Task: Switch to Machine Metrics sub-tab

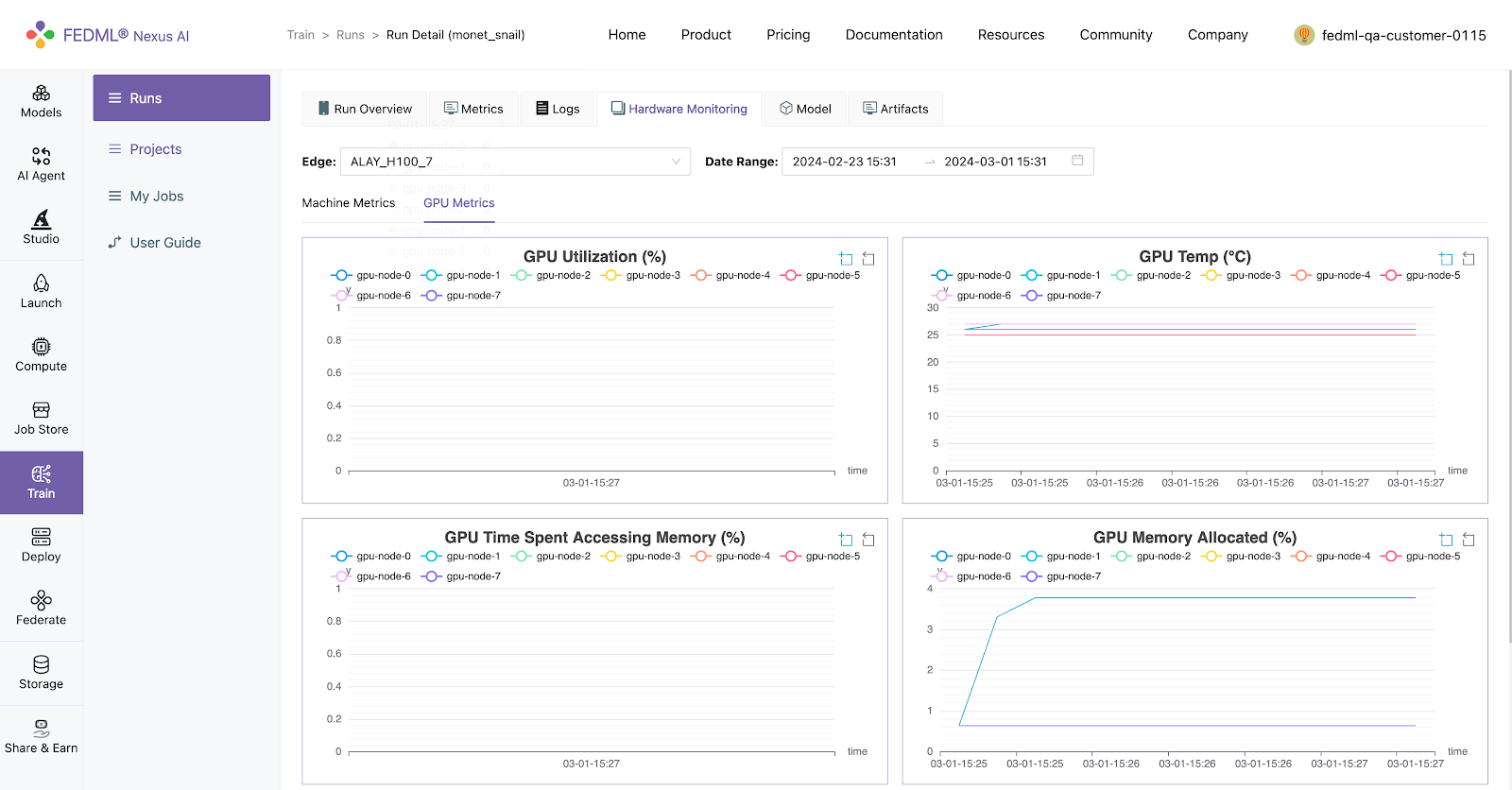Action: click(349, 202)
